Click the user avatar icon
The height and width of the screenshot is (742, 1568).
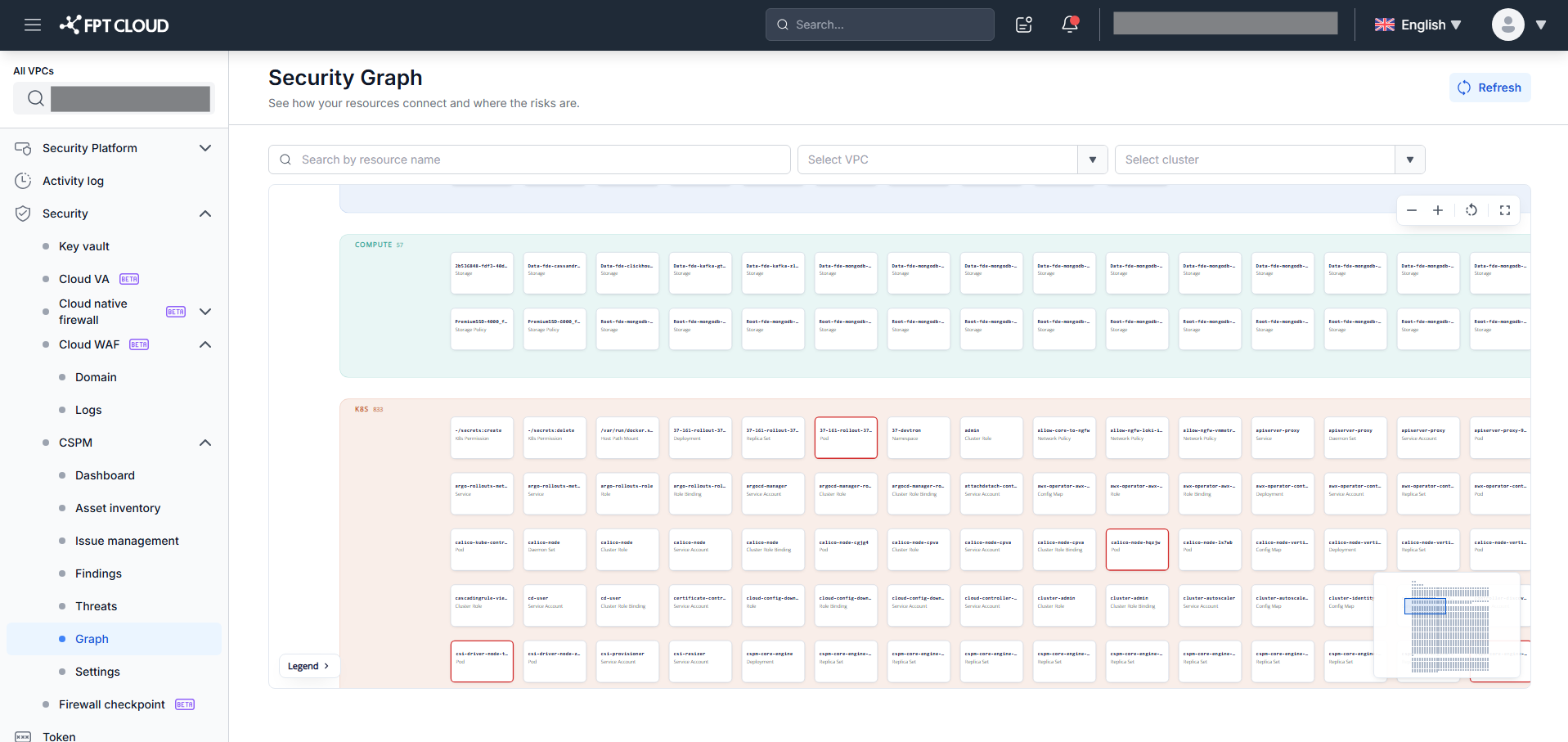[1507, 25]
